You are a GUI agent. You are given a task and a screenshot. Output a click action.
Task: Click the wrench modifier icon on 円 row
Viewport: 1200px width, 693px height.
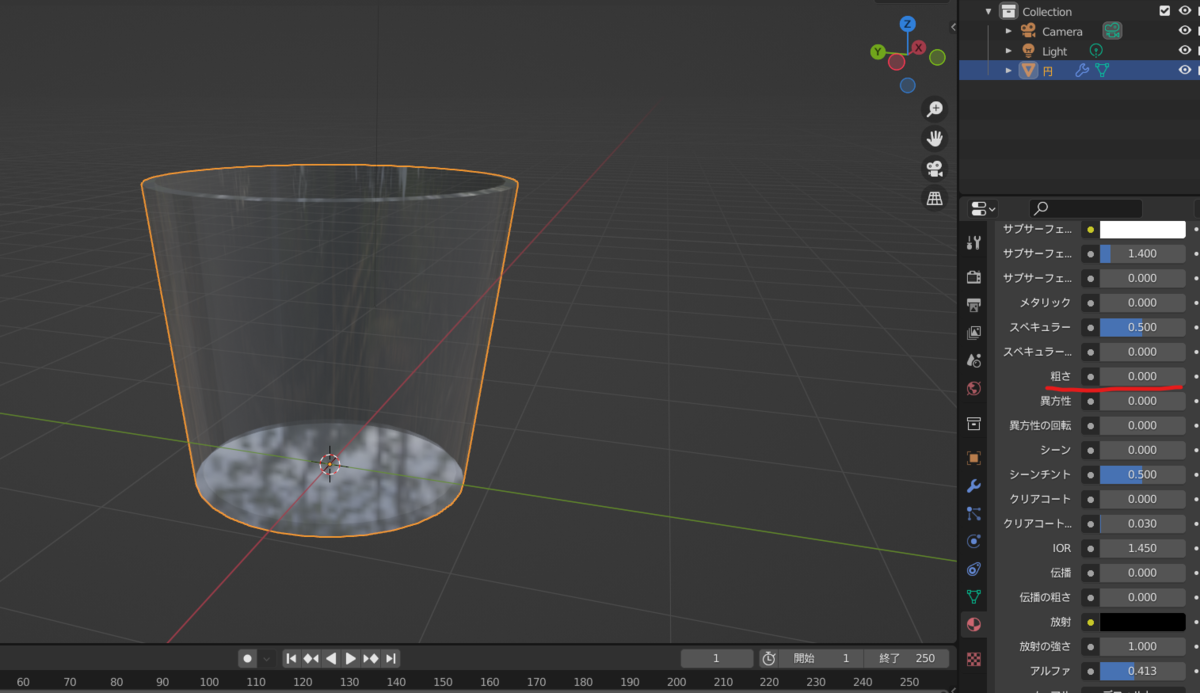click(1082, 70)
